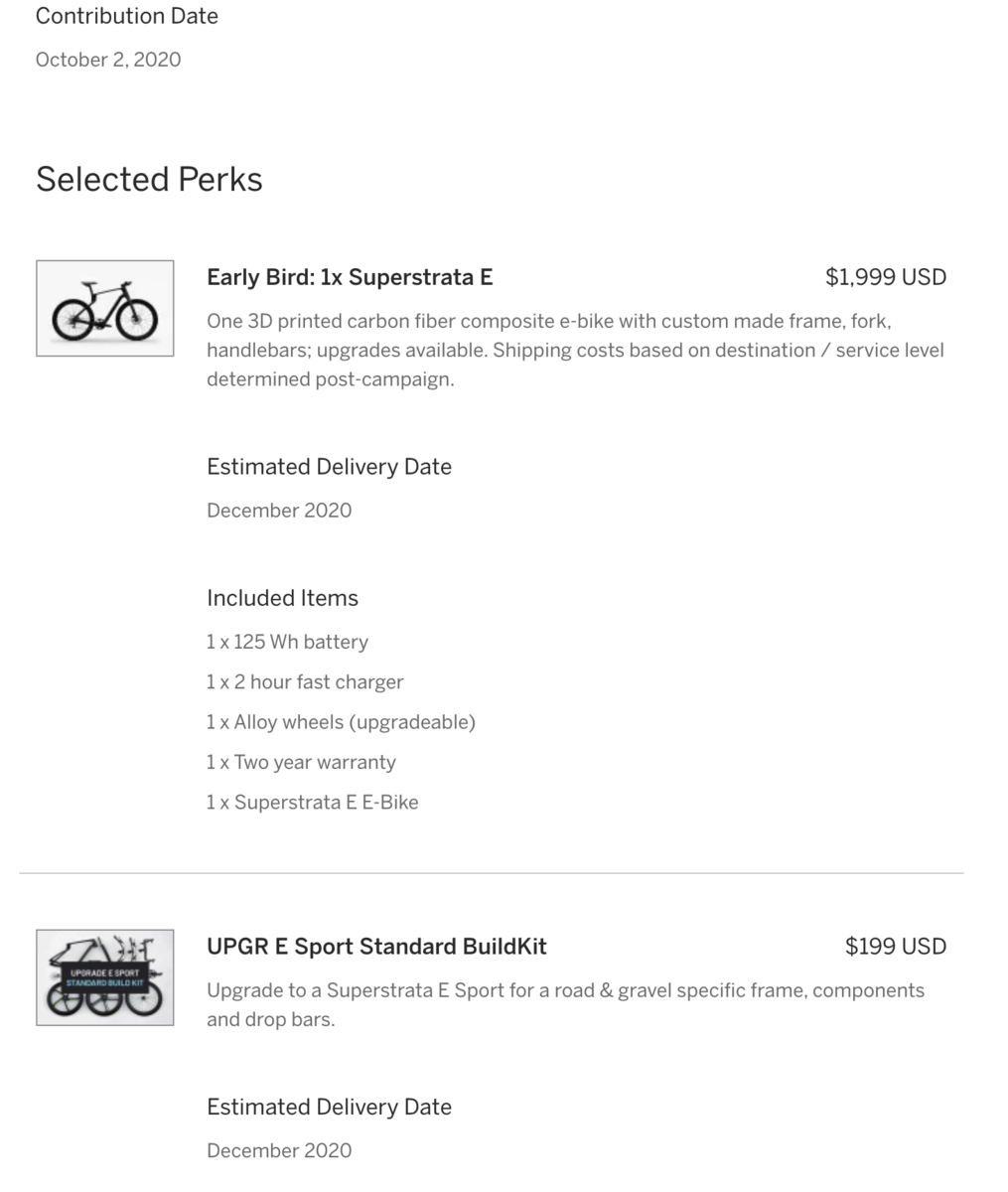Click the 1 x 2 hour fast charger item
1008x1192 pixels.
(x=305, y=682)
